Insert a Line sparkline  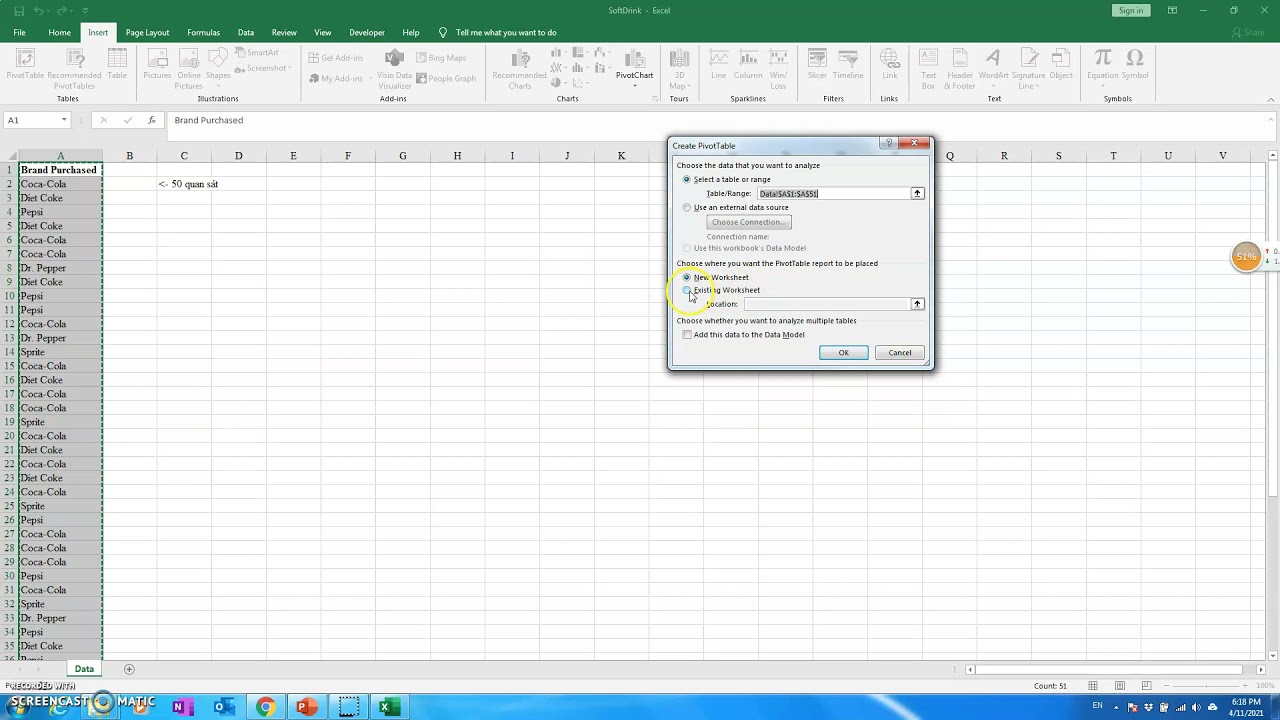click(x=719, y=66)
